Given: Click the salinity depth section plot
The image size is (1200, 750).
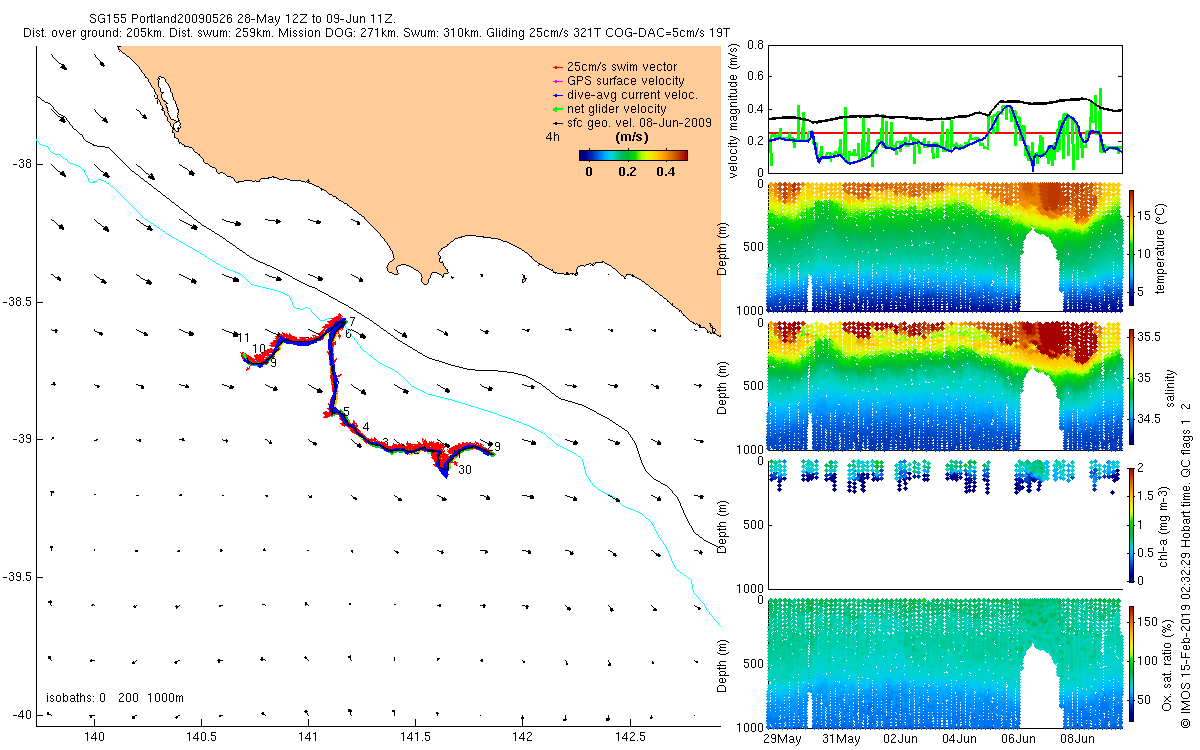Looking at the screenshot, I should [x=945, y=386].
